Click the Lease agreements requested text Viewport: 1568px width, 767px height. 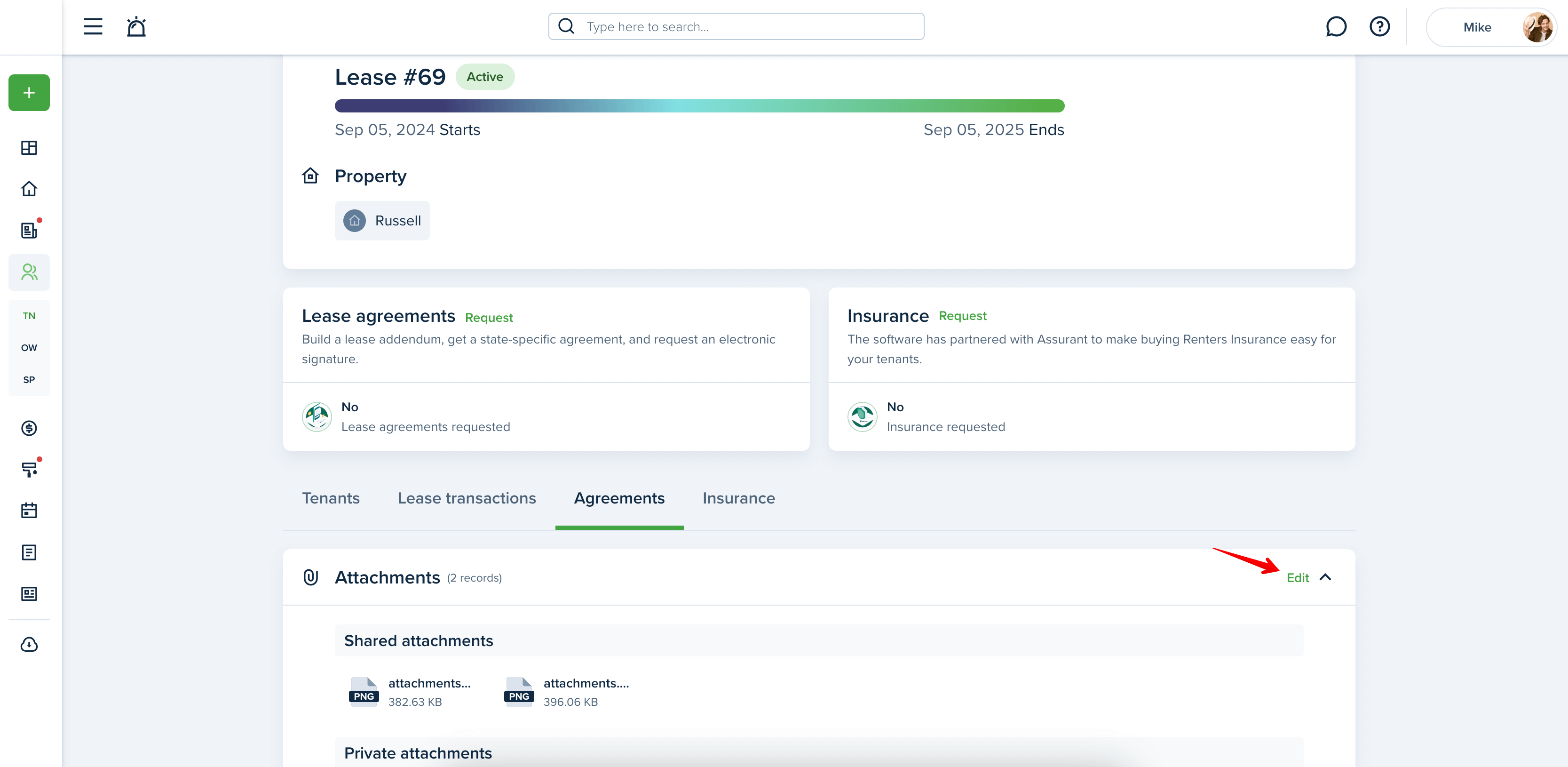(426, 427)
